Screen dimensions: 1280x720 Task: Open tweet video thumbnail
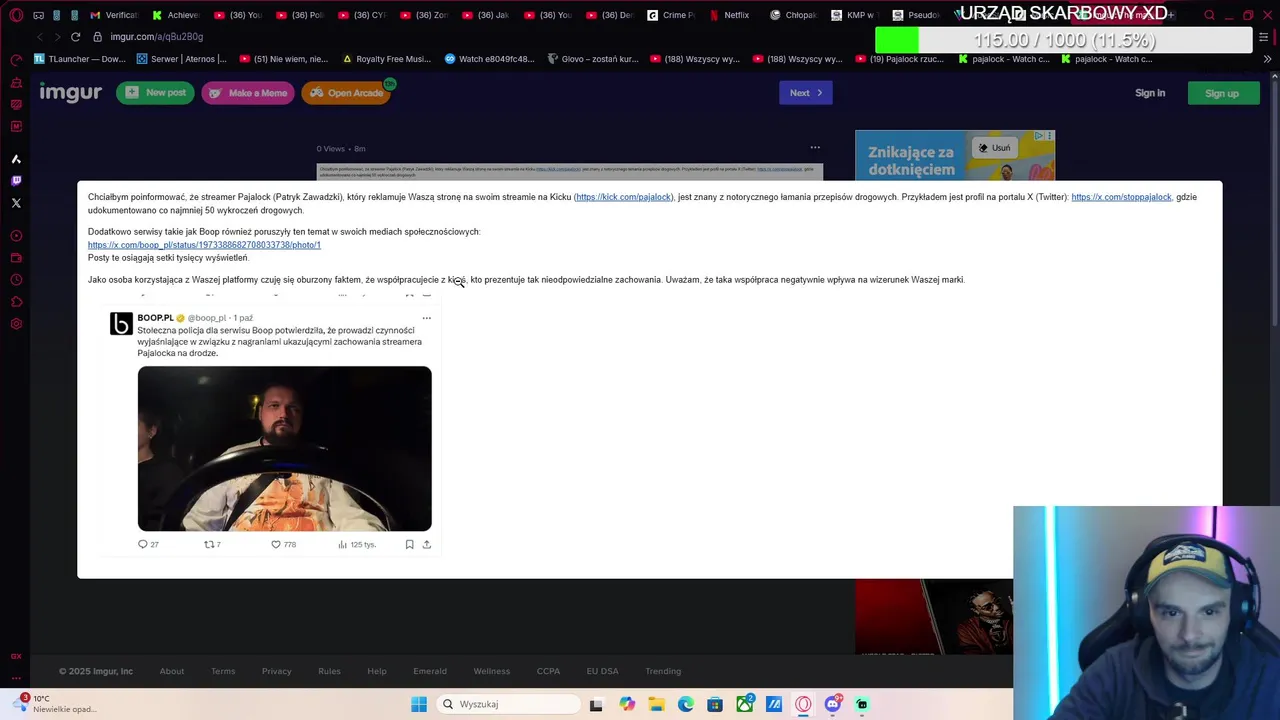(x=285, y=449)
